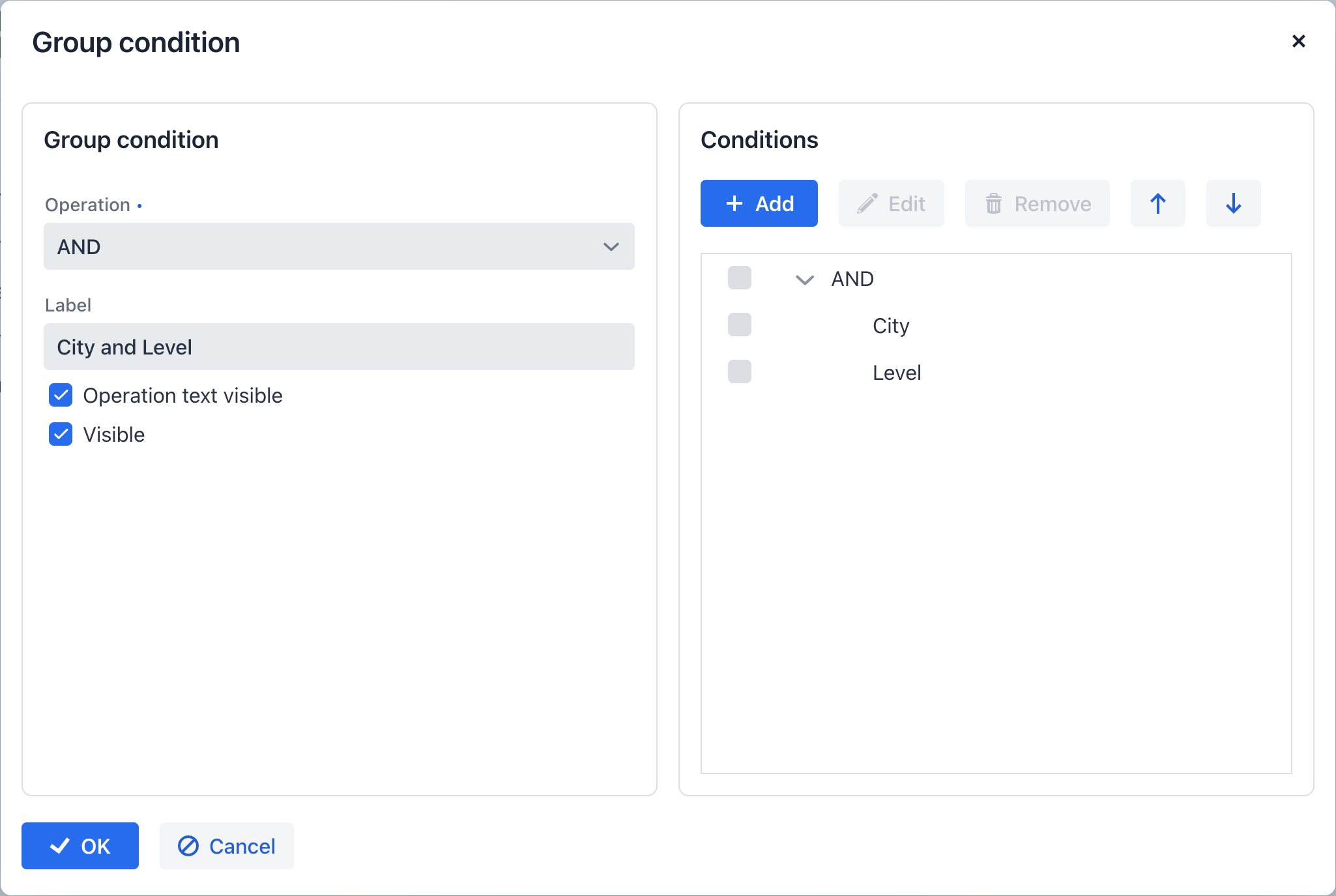Check the AND group checkbox
The image size is (1336, 896).
point(739,278)
